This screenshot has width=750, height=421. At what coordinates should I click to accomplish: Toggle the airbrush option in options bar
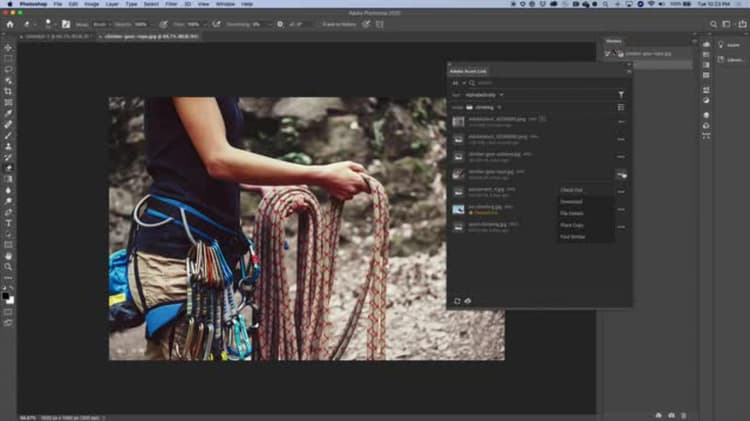click(x=216, y=24)
